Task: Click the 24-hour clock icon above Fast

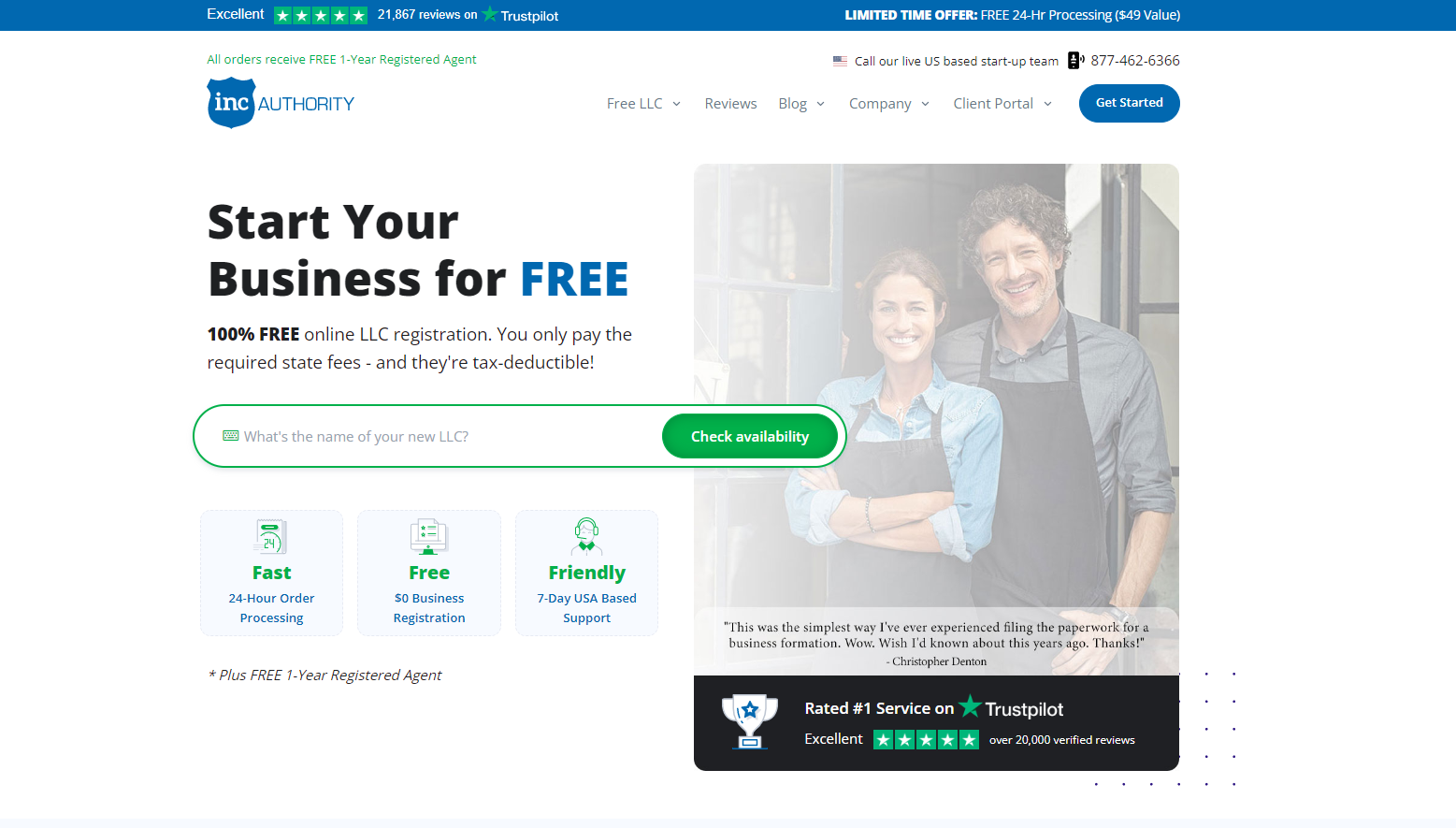Action: coord(271,537)
